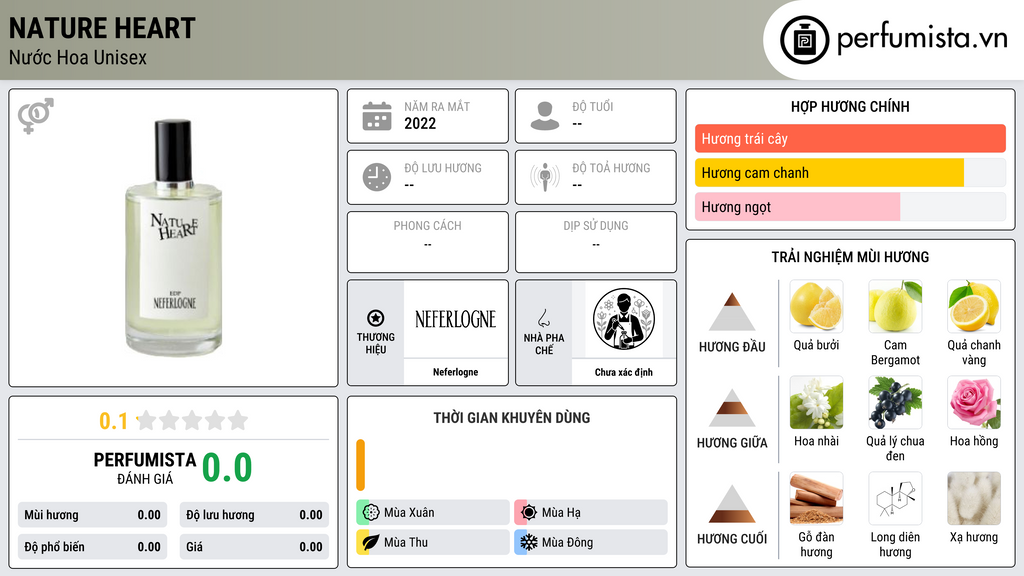The height and width of the screenshot is (576, 1024).
Task: Click the Mùi hương 0.00 score row
Action: tap(92, 515)
